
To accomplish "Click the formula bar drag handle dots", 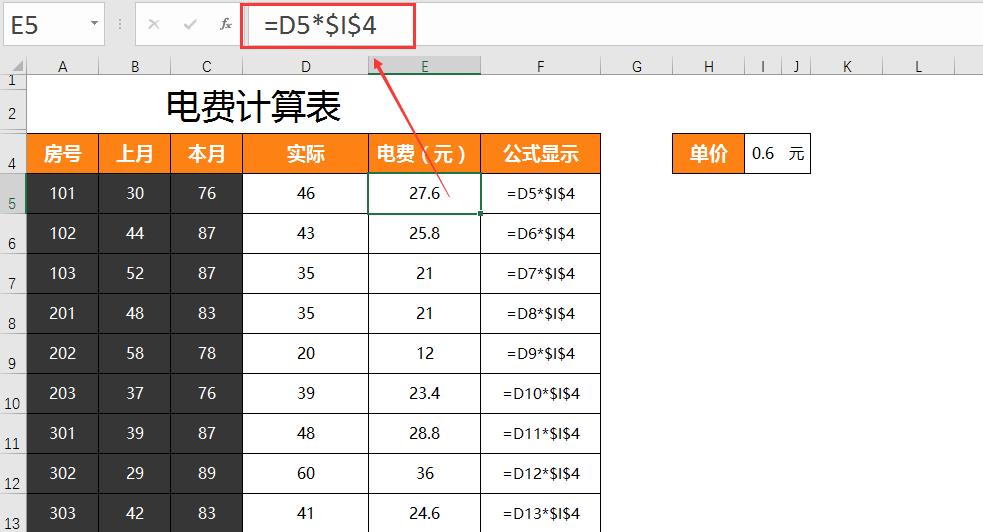I will coord(120,24).
